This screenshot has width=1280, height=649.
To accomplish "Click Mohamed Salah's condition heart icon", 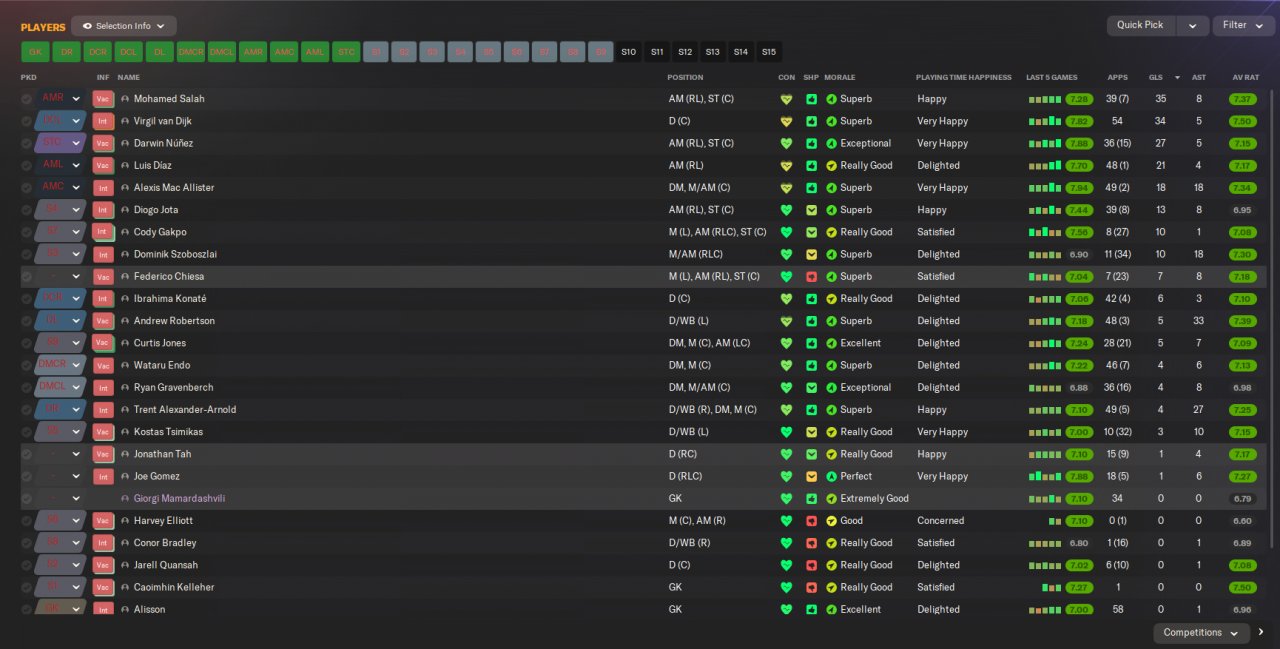I will [786, 99].
